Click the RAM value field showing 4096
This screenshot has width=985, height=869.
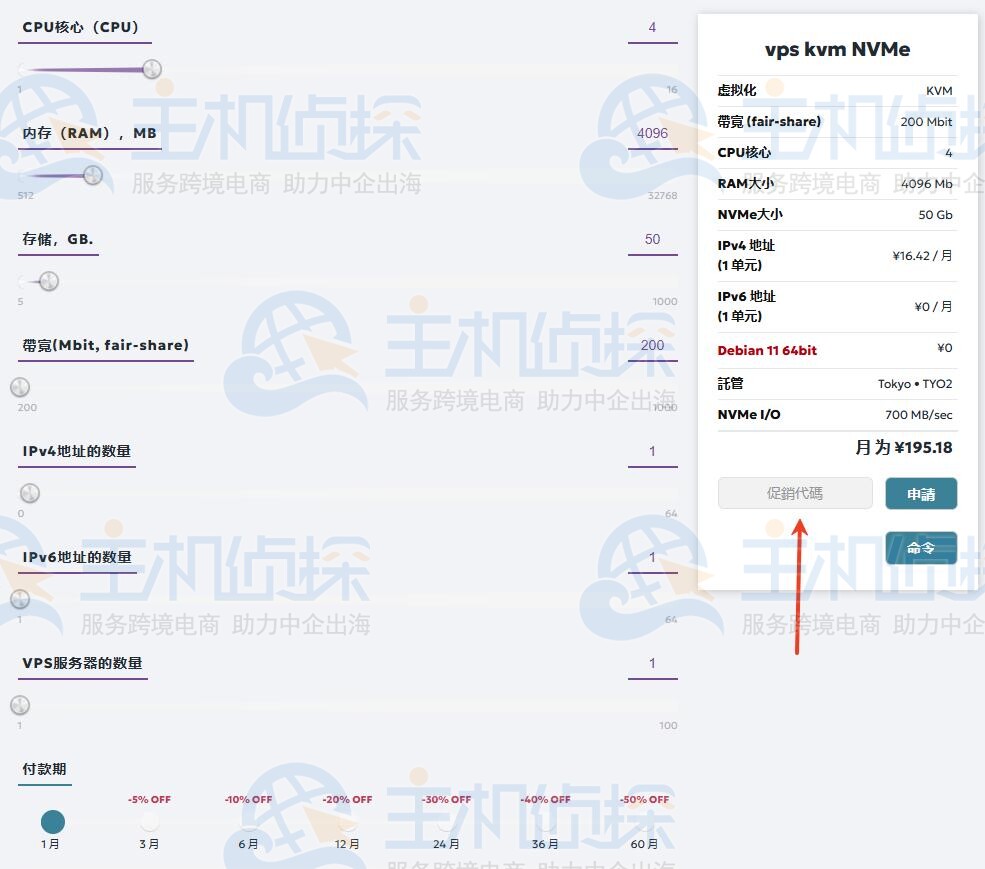point(652,134)
